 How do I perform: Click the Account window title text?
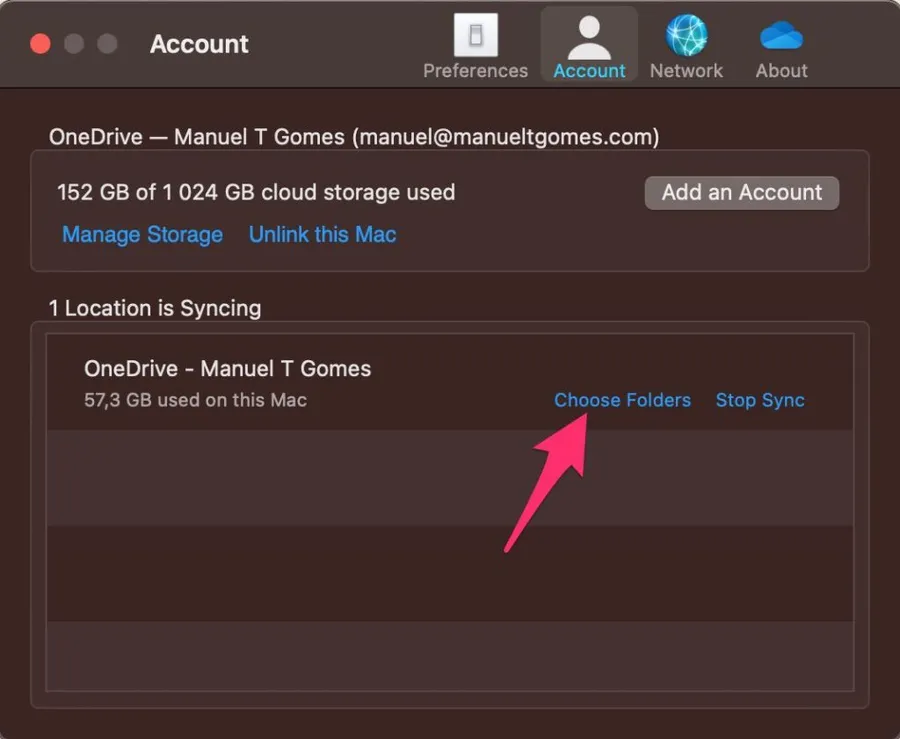(199, 44)
